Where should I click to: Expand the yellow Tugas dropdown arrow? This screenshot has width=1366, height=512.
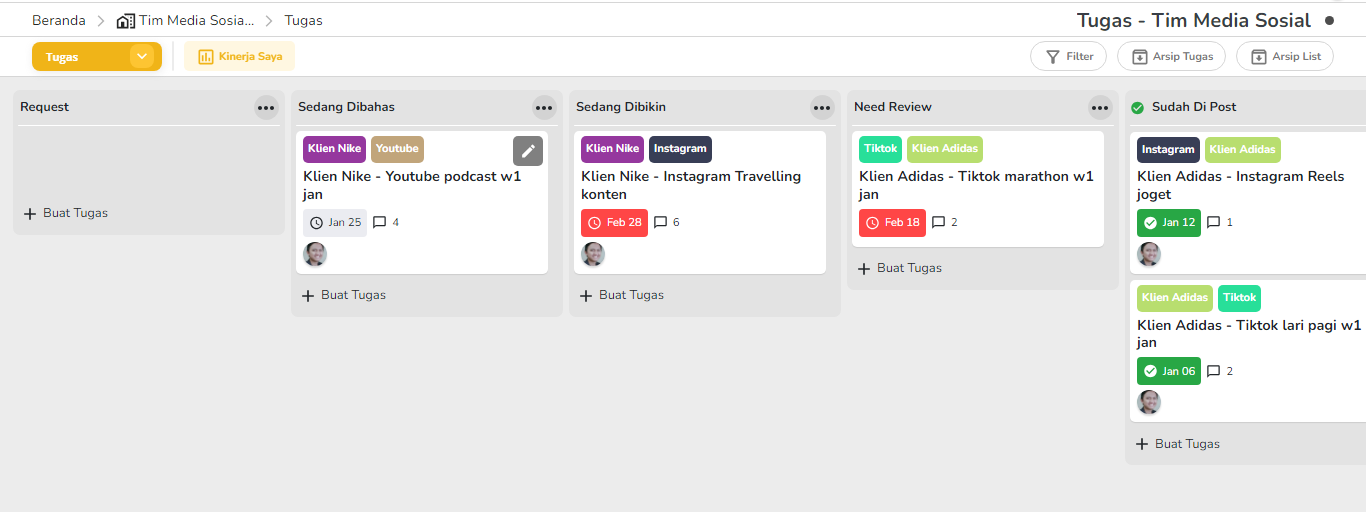pos(142,57)
